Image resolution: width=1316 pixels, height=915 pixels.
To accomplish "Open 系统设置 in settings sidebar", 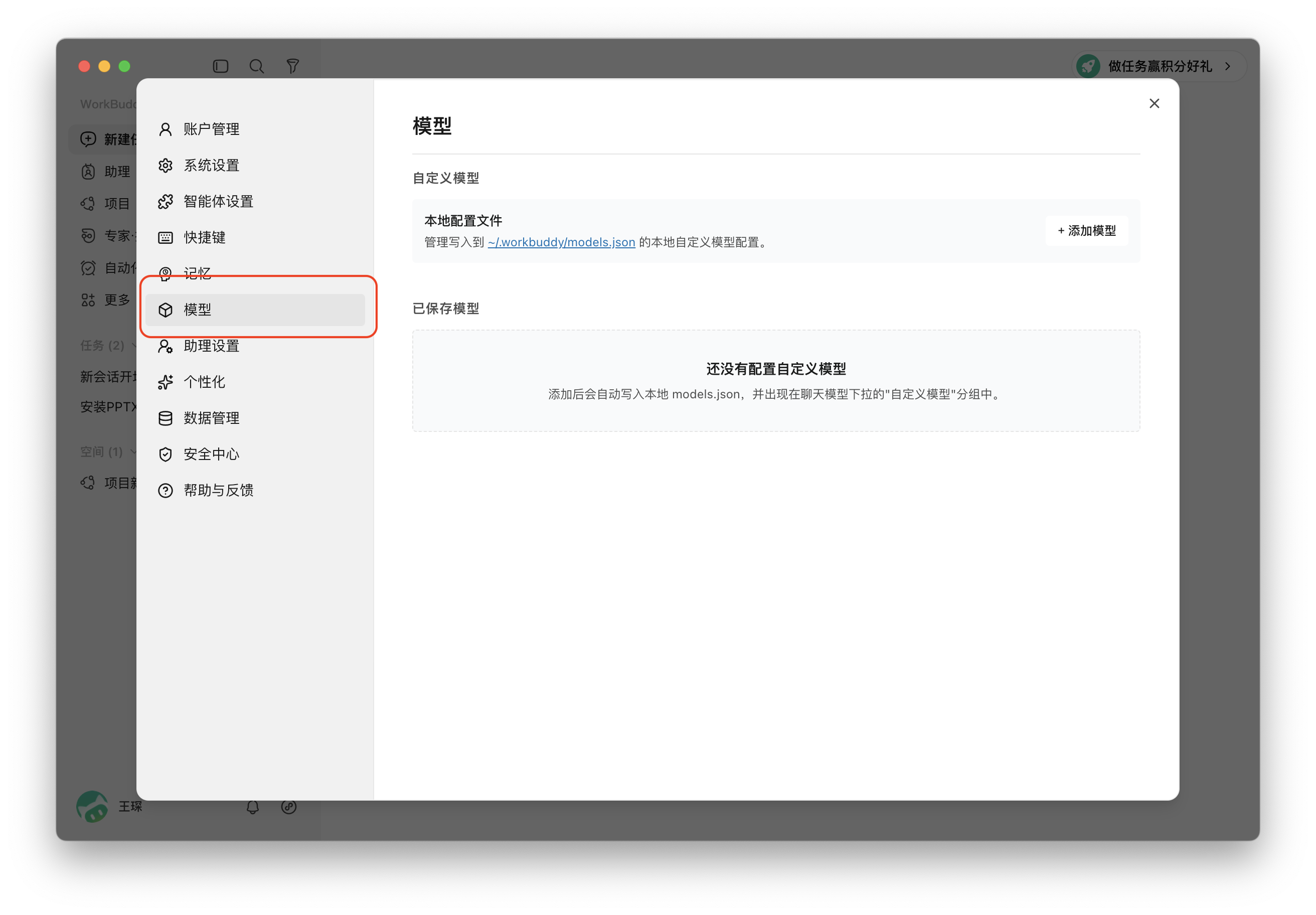I will coord(255,165).
